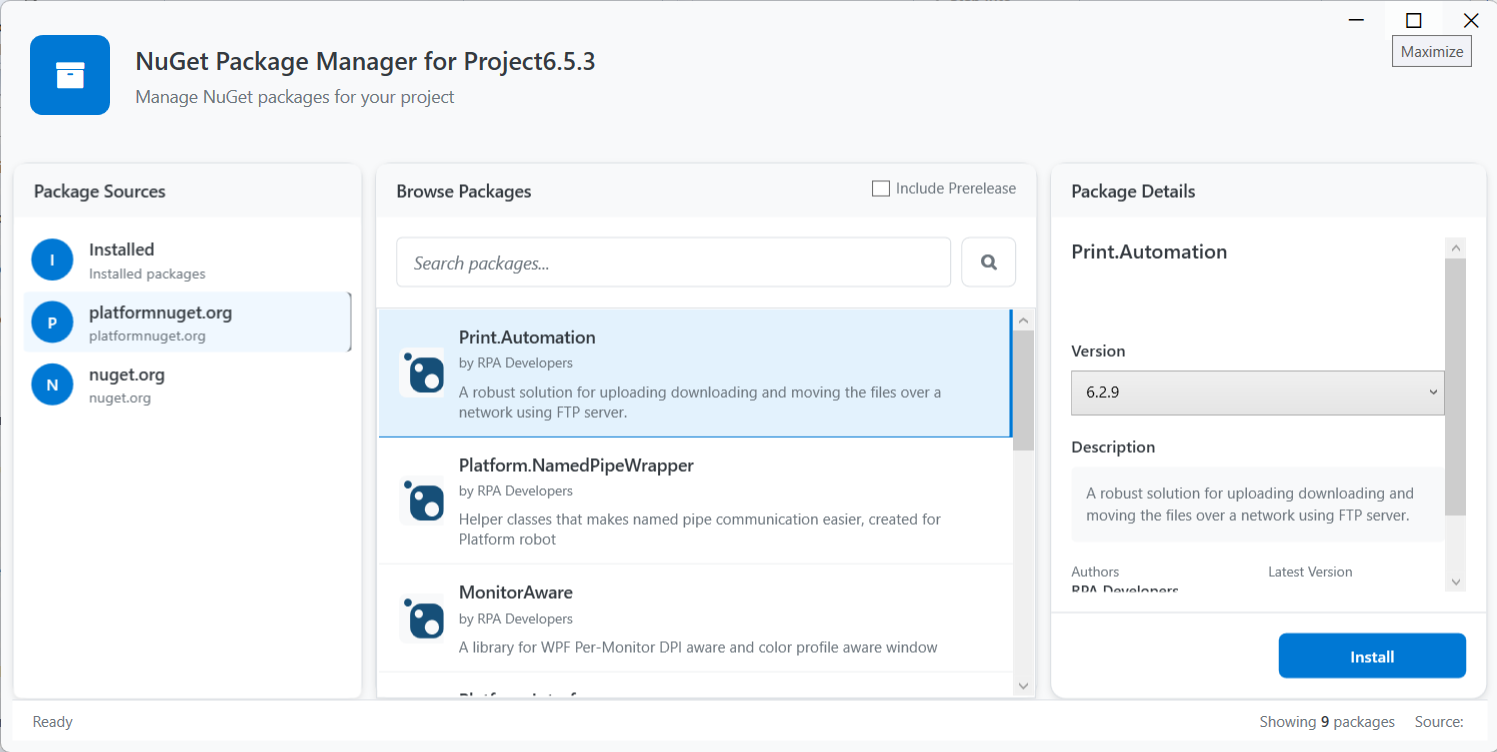Screen dimensions: 1497x752
Task: Click 'by RPA Developers' under Platform.NamedPipeWrapper
Action: [516, 491]
